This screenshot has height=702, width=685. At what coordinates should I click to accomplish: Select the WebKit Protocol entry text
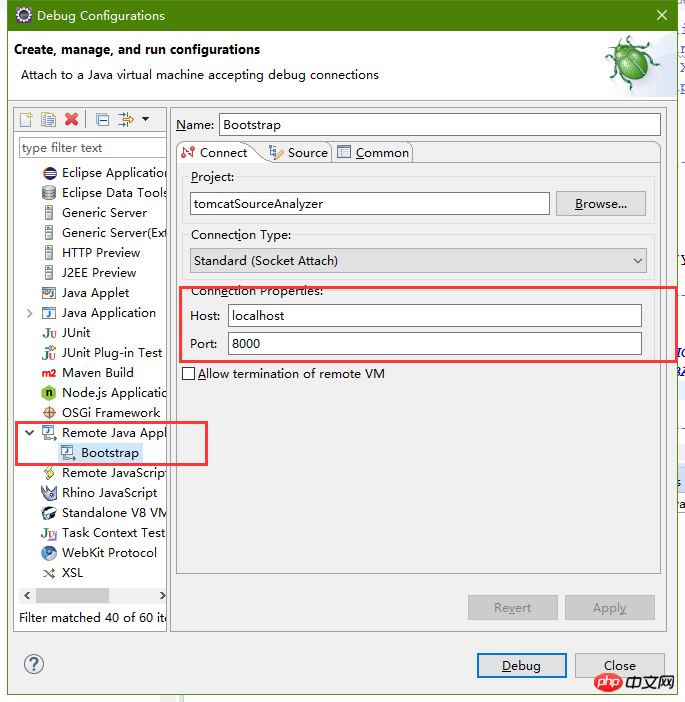[x=109, y=553]
